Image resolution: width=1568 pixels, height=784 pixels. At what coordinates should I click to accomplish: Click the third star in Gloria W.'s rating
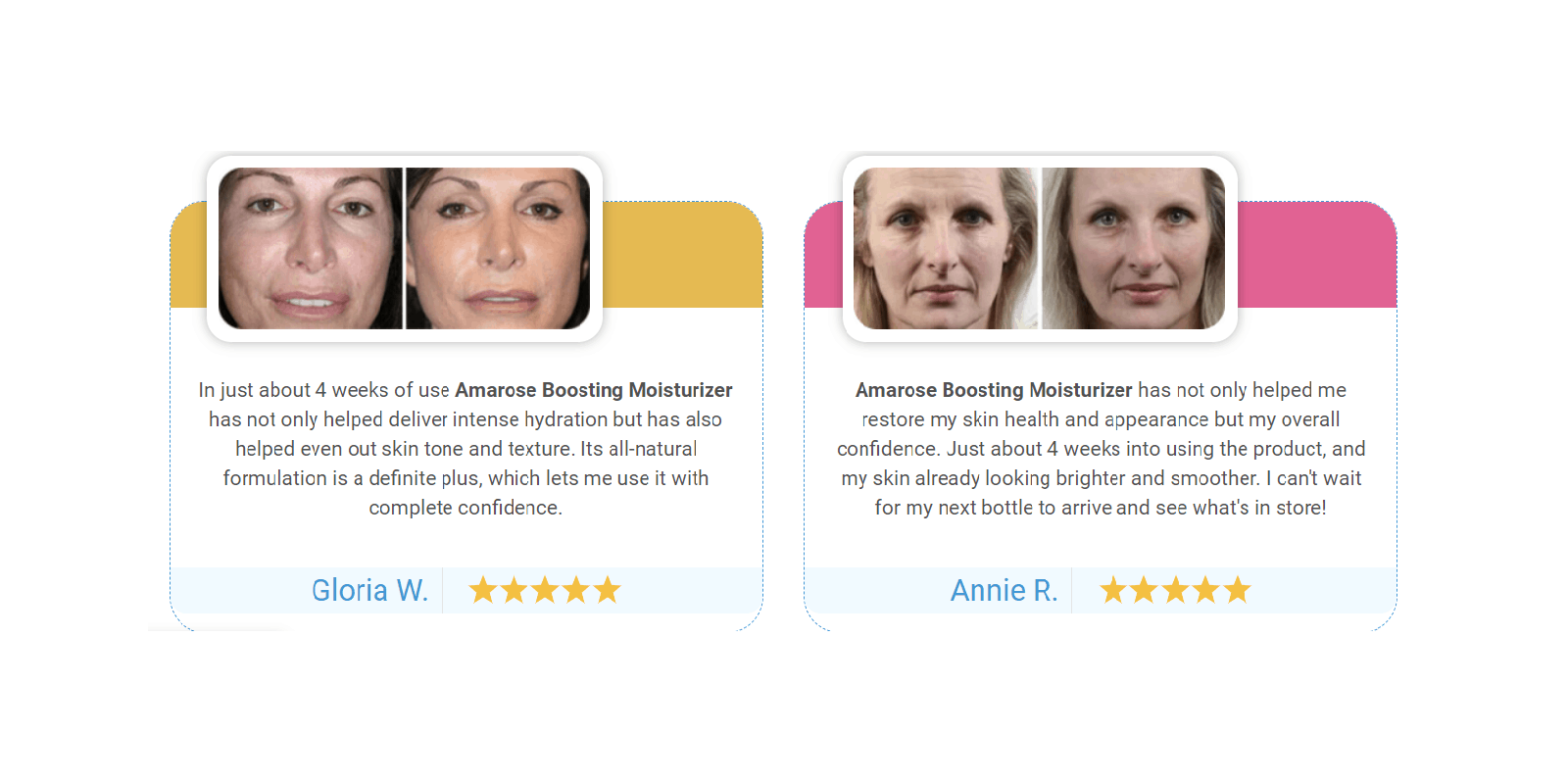545,590
